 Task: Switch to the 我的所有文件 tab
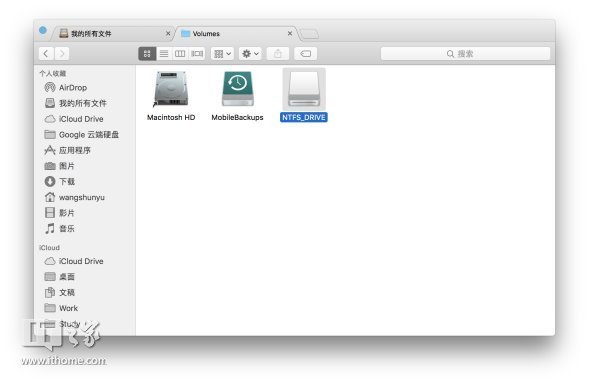(x=113, y=34)
